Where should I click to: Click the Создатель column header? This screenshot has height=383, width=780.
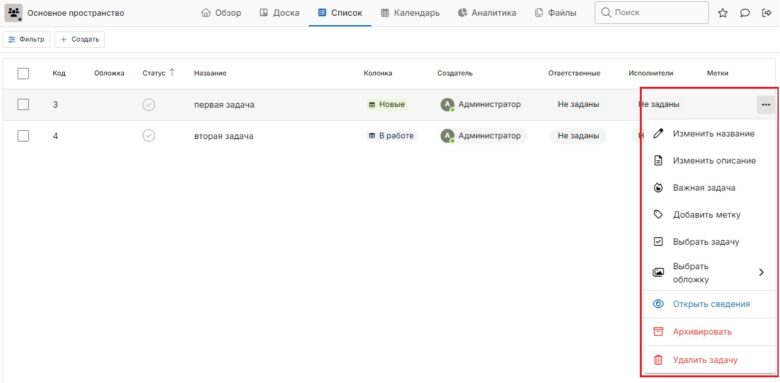[x=455, y=73]
